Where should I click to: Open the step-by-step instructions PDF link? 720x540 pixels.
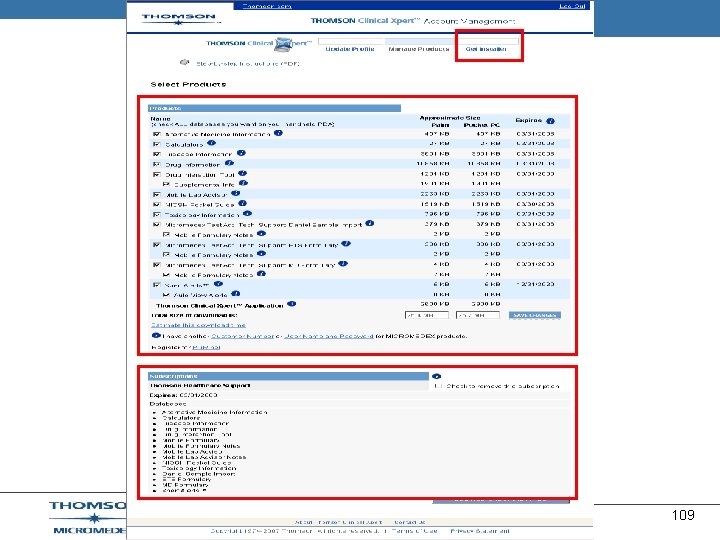tap(248, 64)
